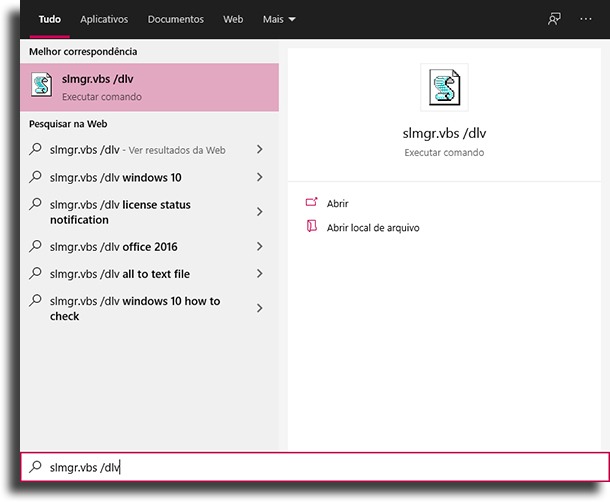
Task: Click the Abrir icon
Action: coord(312,202)
